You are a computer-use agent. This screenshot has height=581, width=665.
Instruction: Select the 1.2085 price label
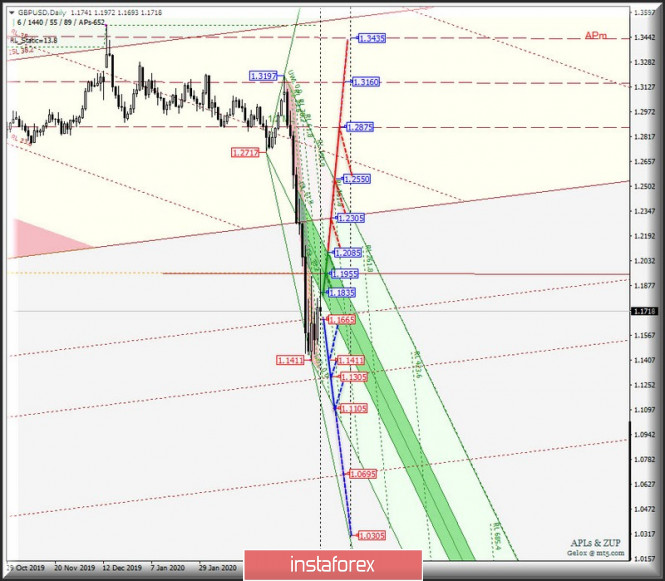(x=348, y=253)
